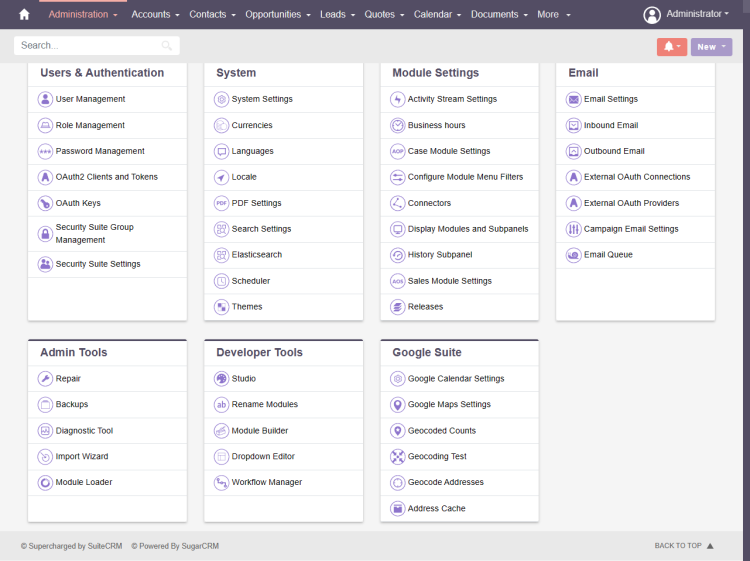Expand the New button dropdown
This screenshot has width=750, height=561.
click(711, 47)
